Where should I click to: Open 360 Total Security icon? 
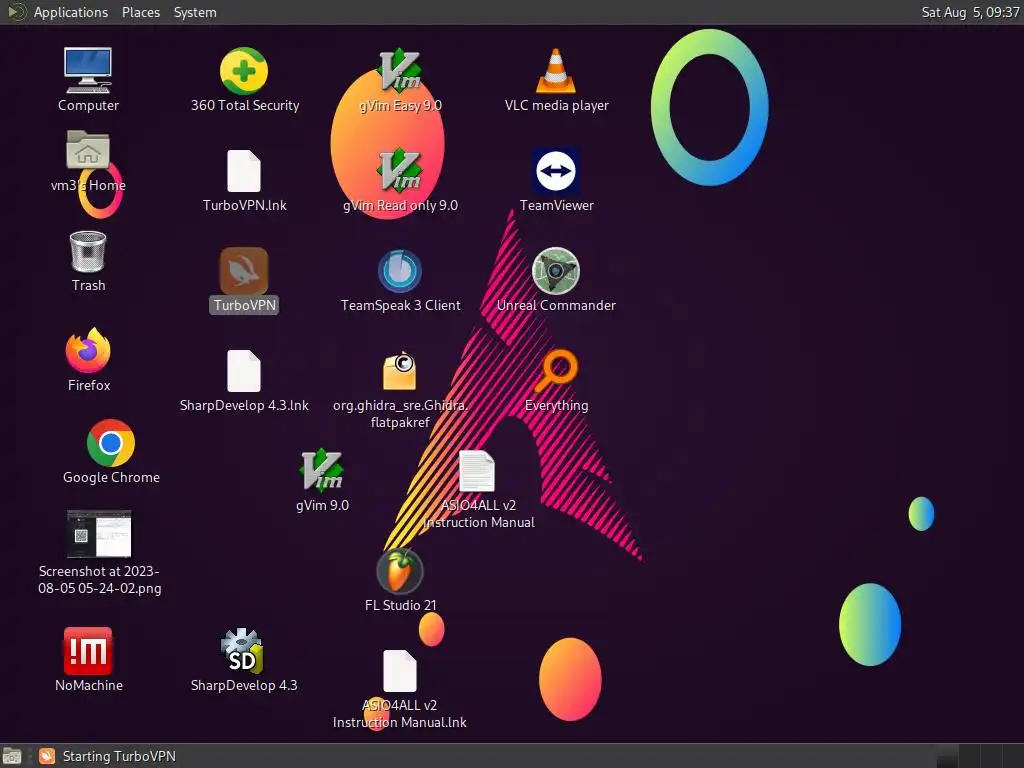coord(244,71)
